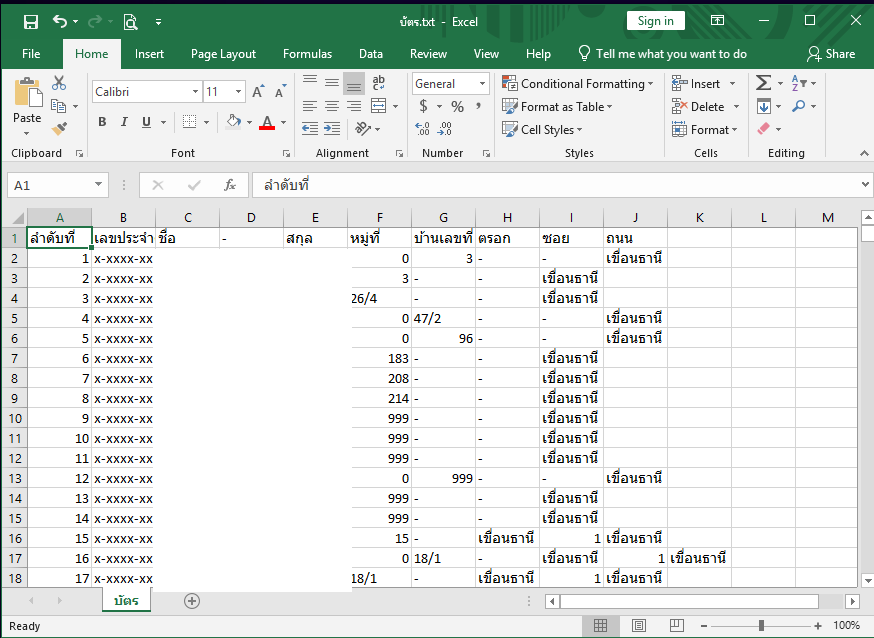Click the Print Preview icon in title bar
This screenshot has height=638, width=874.
click(130, 22)
